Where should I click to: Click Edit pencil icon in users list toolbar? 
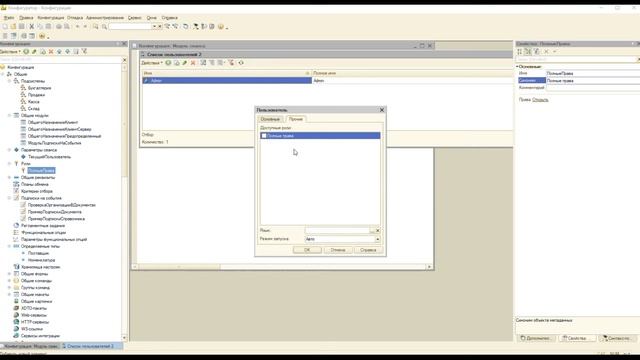click(184, 63)
